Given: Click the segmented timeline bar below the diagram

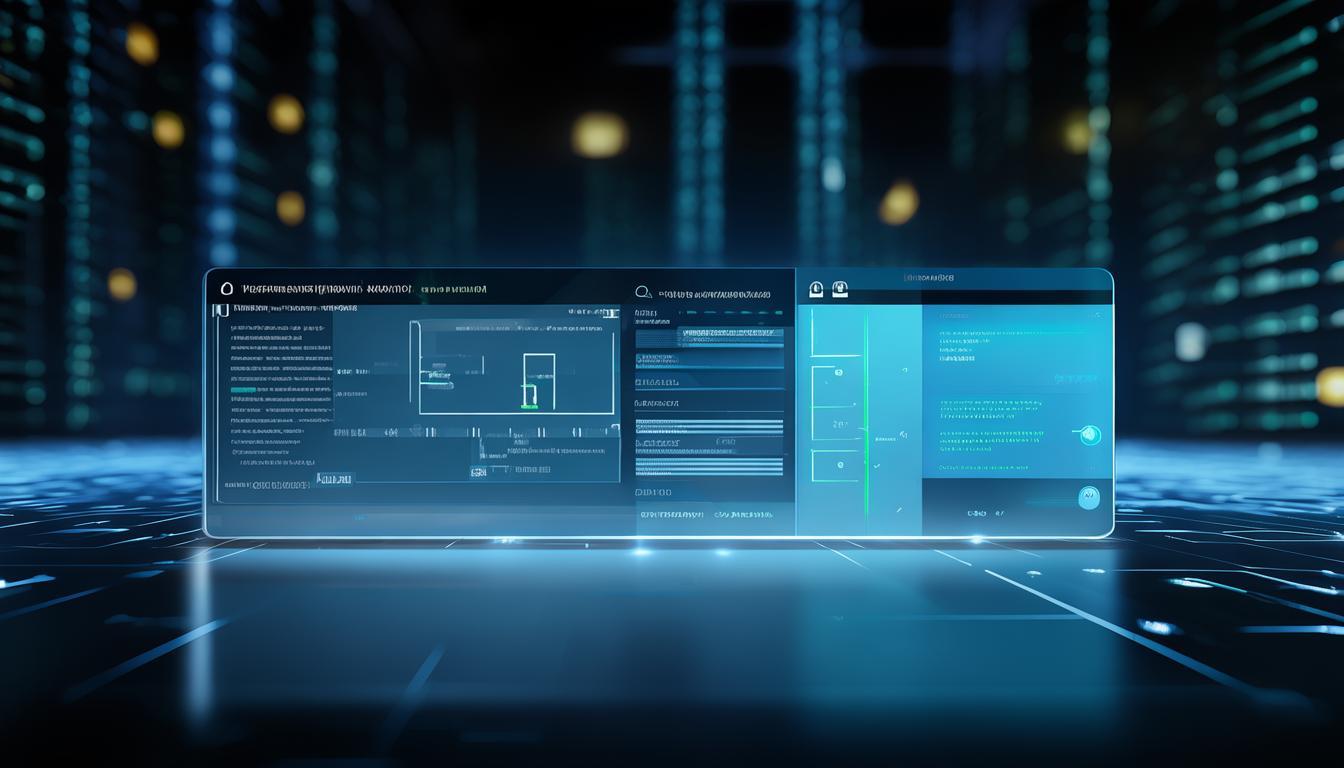Looking at the screenshot, I should [475, 433].
